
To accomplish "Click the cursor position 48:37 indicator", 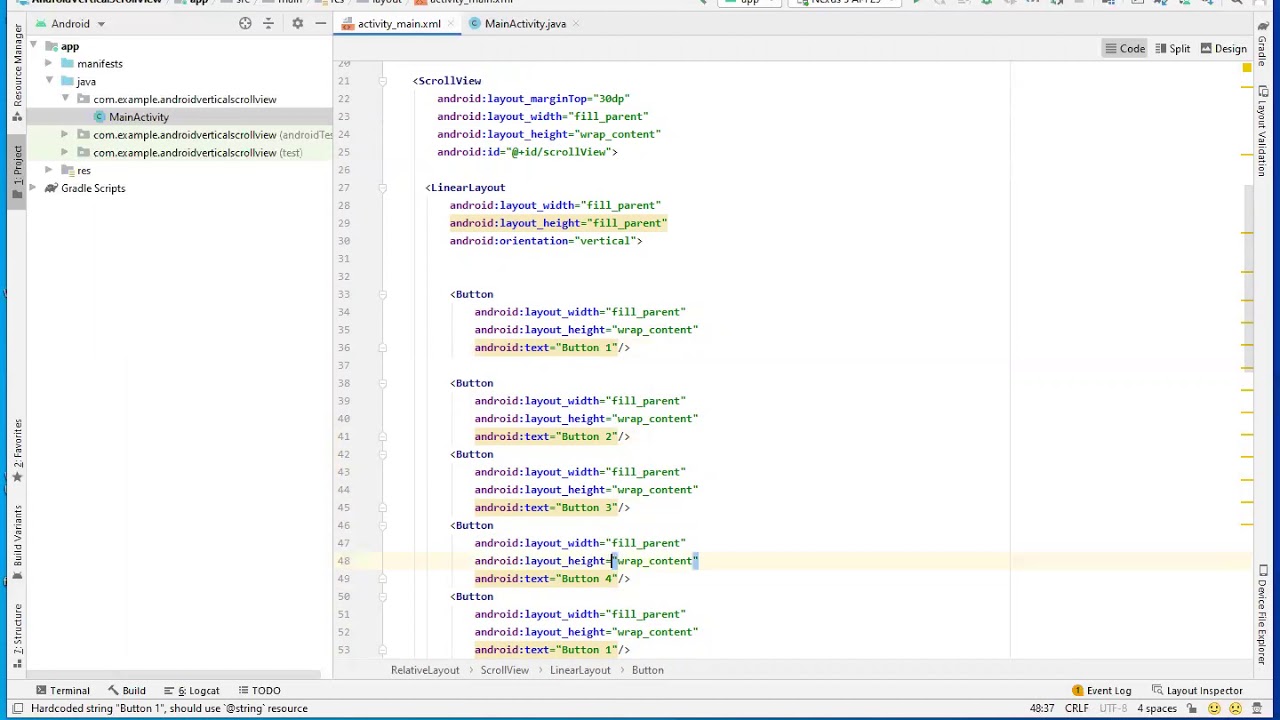I will 1042,709.
